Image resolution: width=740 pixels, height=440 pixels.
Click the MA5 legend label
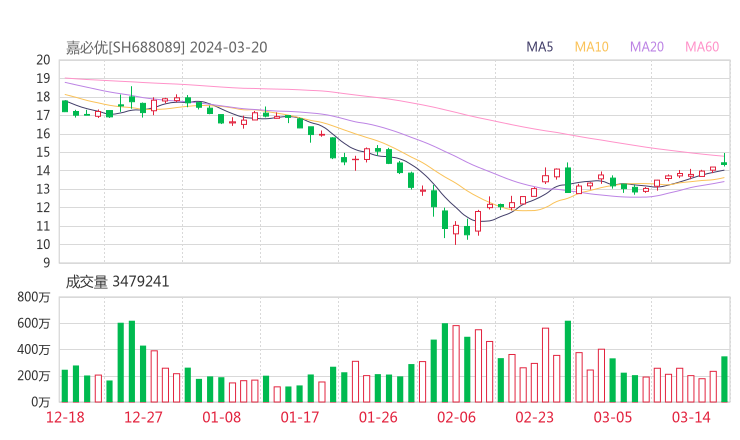tap(539, 47)
